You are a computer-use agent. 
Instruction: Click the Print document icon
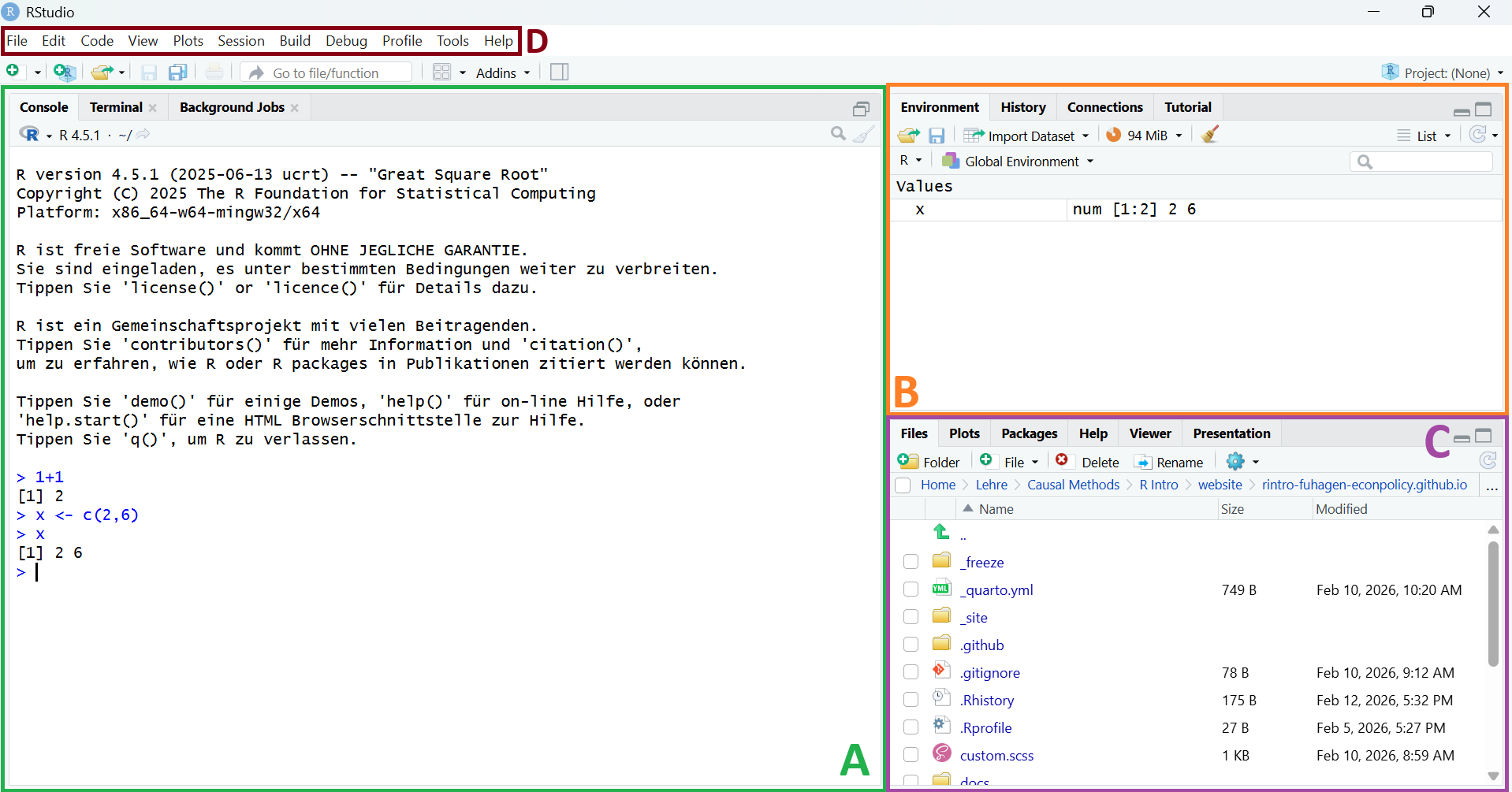pyautogui.click(x=214, y=73)
